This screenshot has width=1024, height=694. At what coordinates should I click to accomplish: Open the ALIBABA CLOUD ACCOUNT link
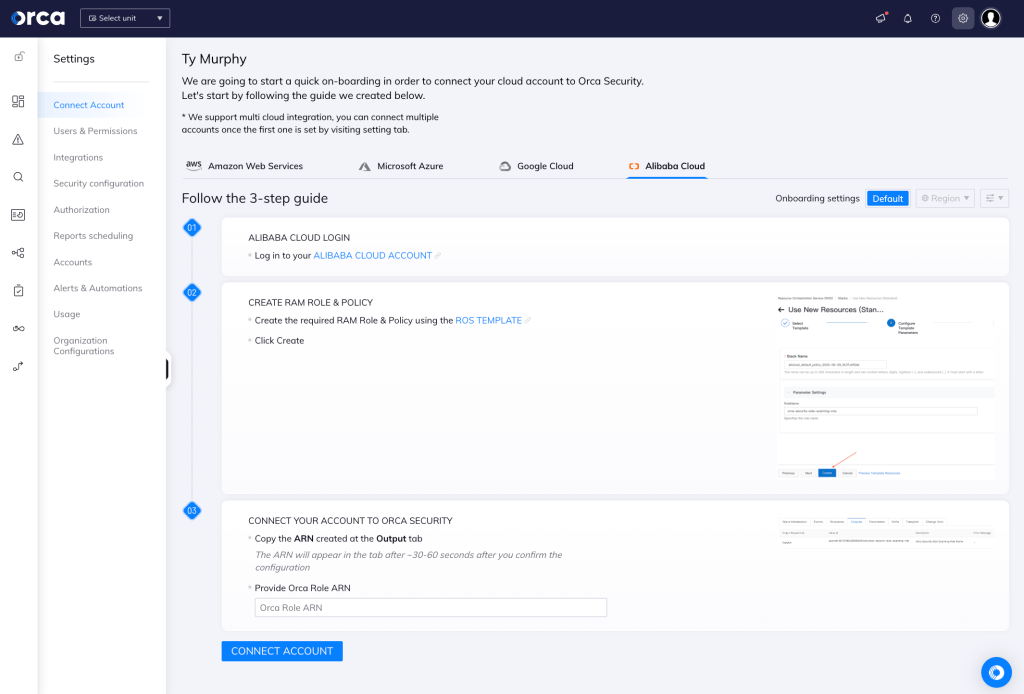373,255
